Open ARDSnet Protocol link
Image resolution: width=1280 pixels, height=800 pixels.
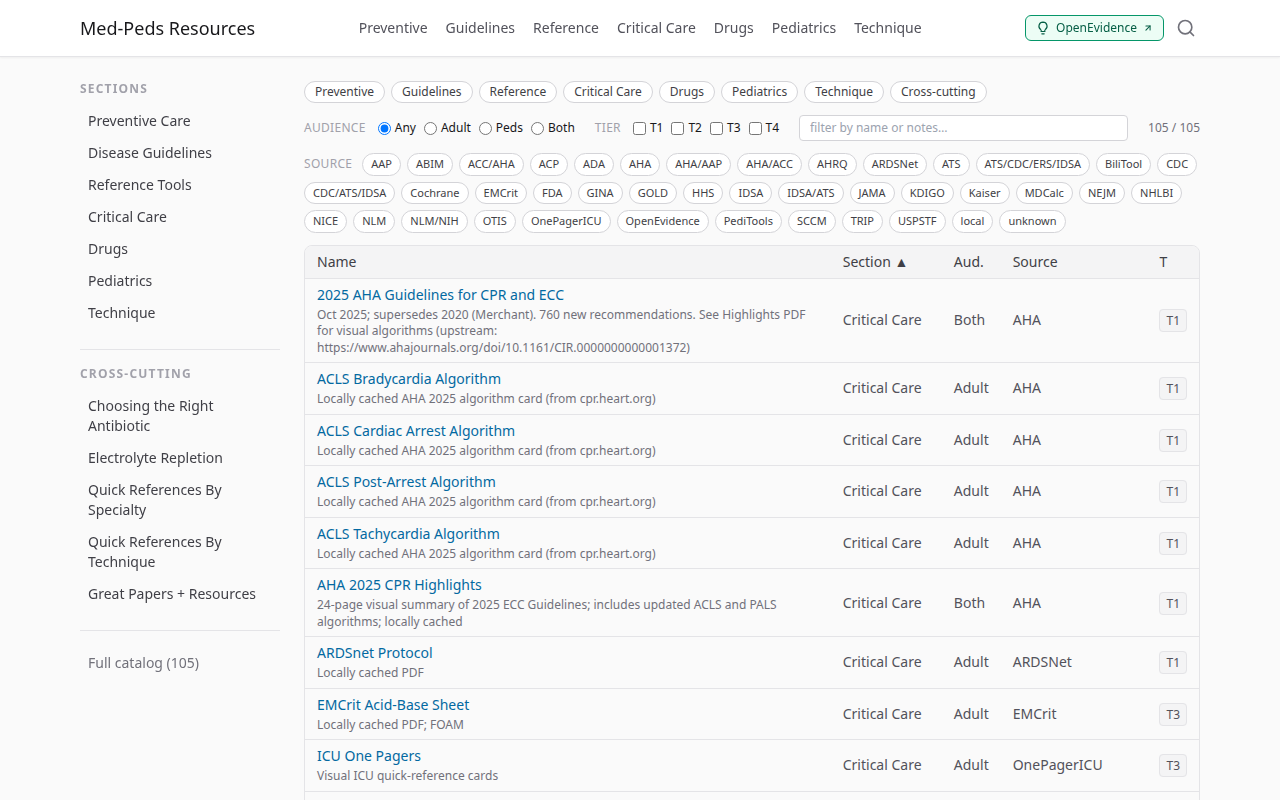375,653
